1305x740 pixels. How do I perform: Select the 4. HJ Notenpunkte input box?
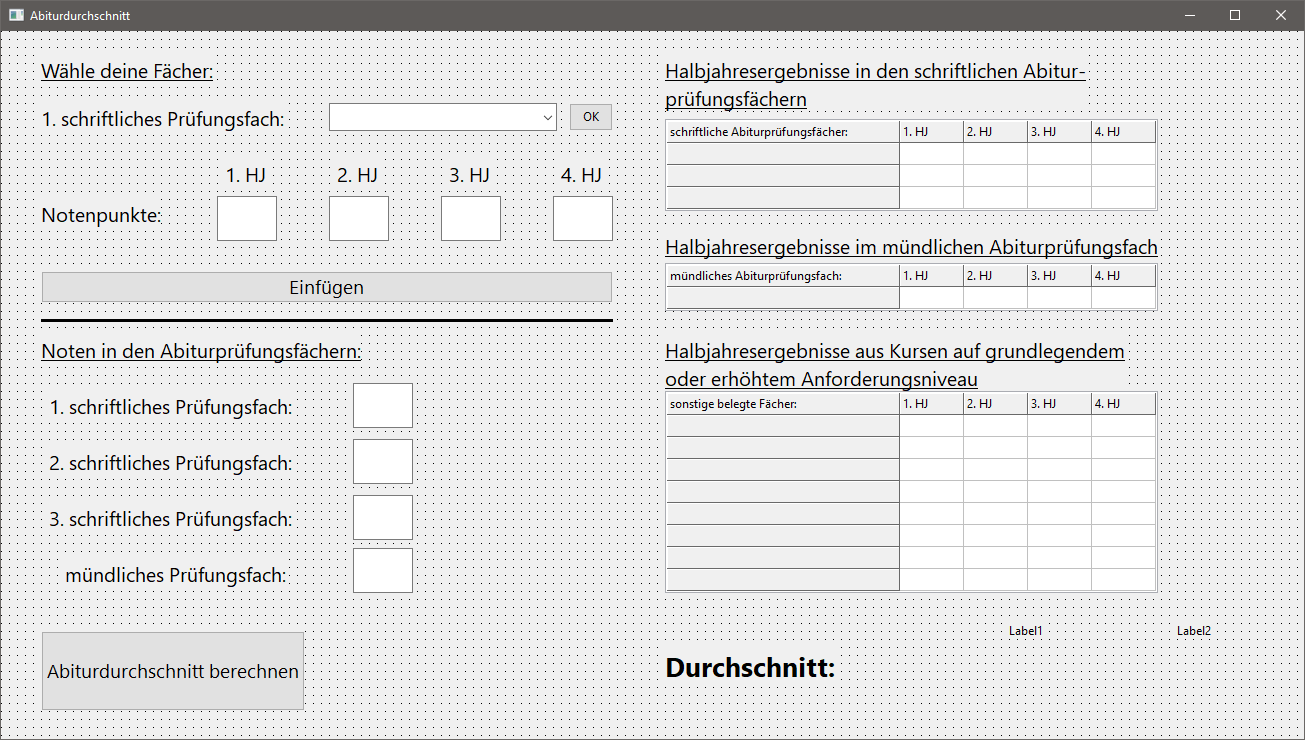(x=583, y=219)
